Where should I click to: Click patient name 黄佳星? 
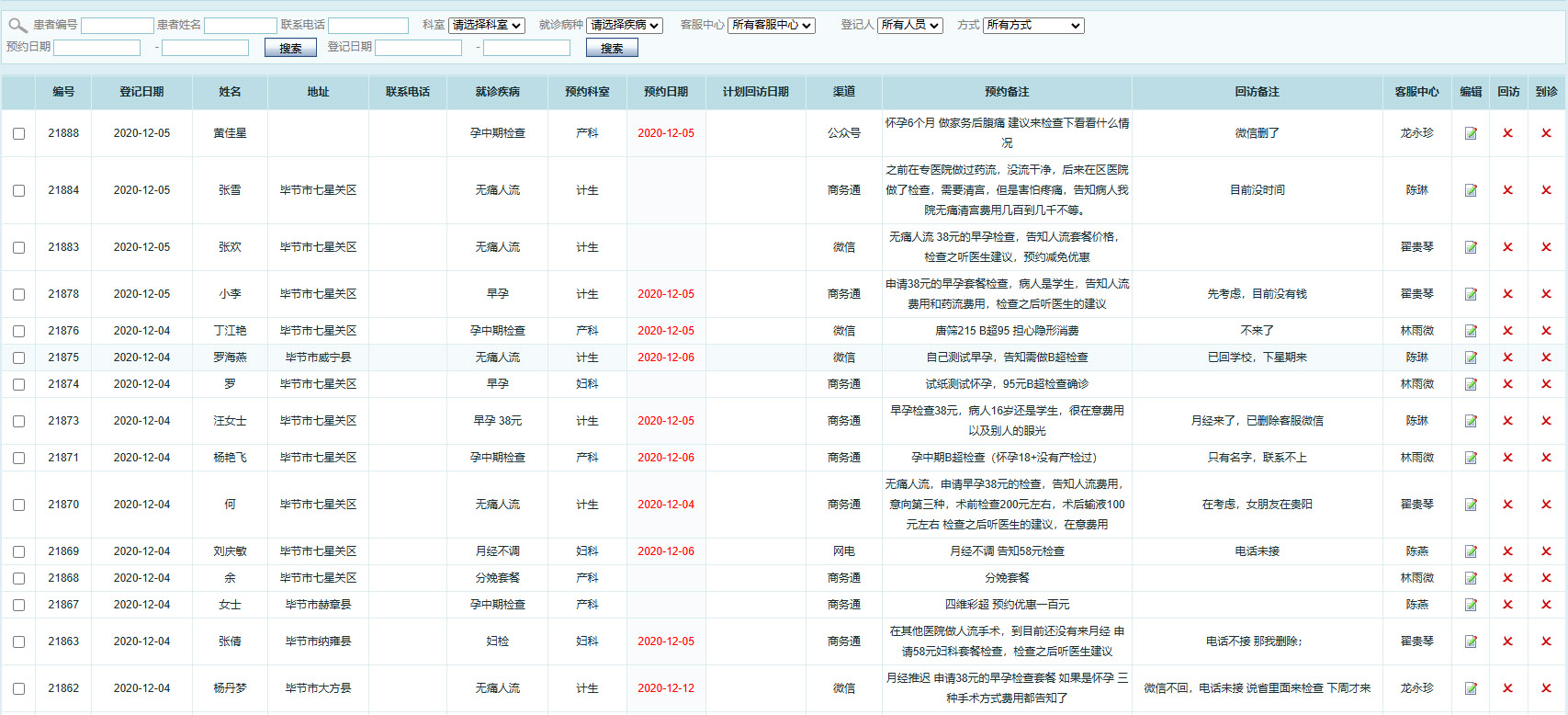(x=230, y=133)
